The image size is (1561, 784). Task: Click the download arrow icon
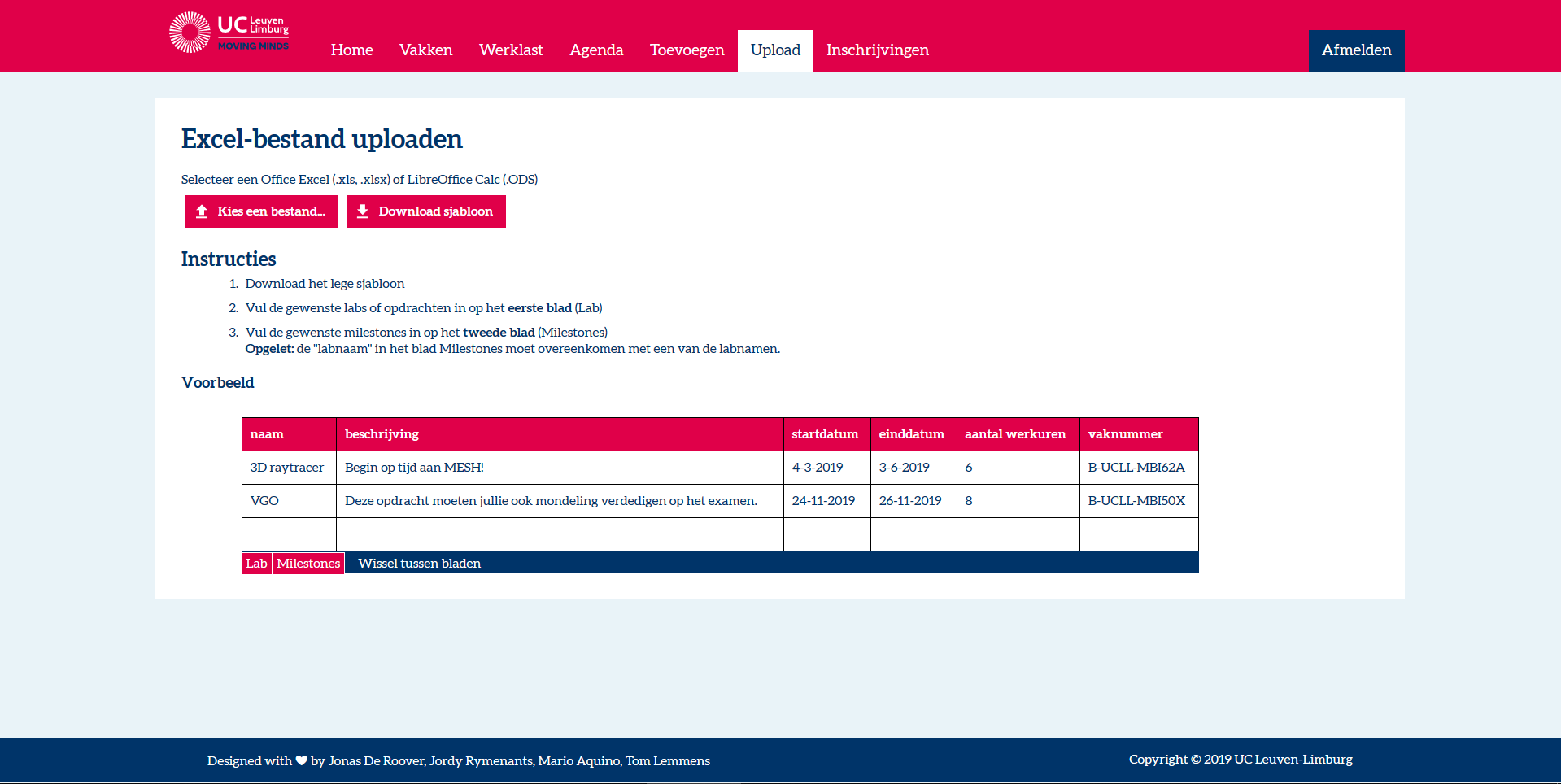363,211
